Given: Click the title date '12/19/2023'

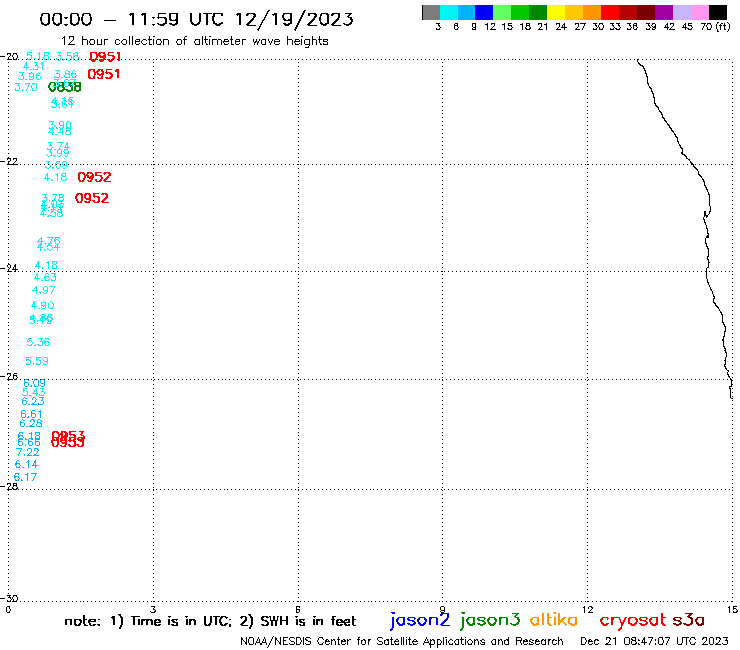Looking at the screenshot, I should click(x=294, y=19).
